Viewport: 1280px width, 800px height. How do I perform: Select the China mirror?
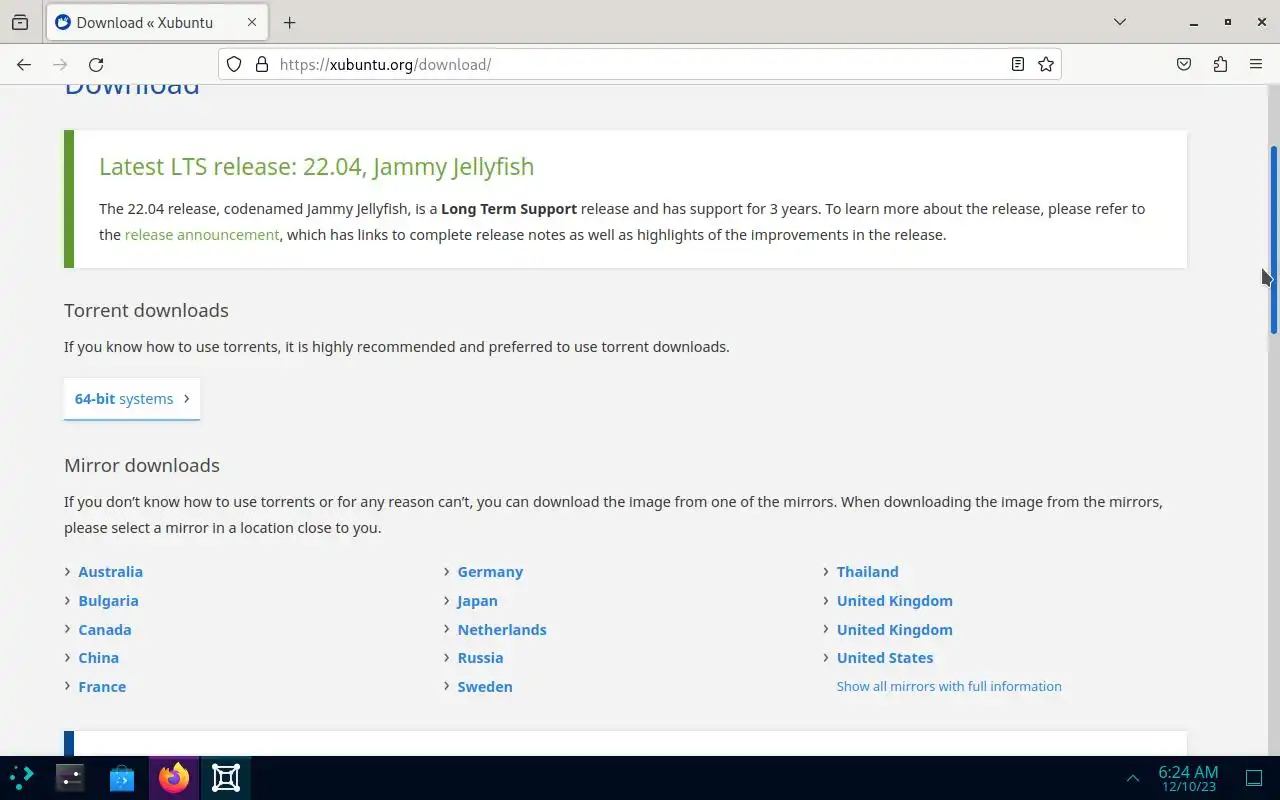pyautogui.click(x=99, y=658)
